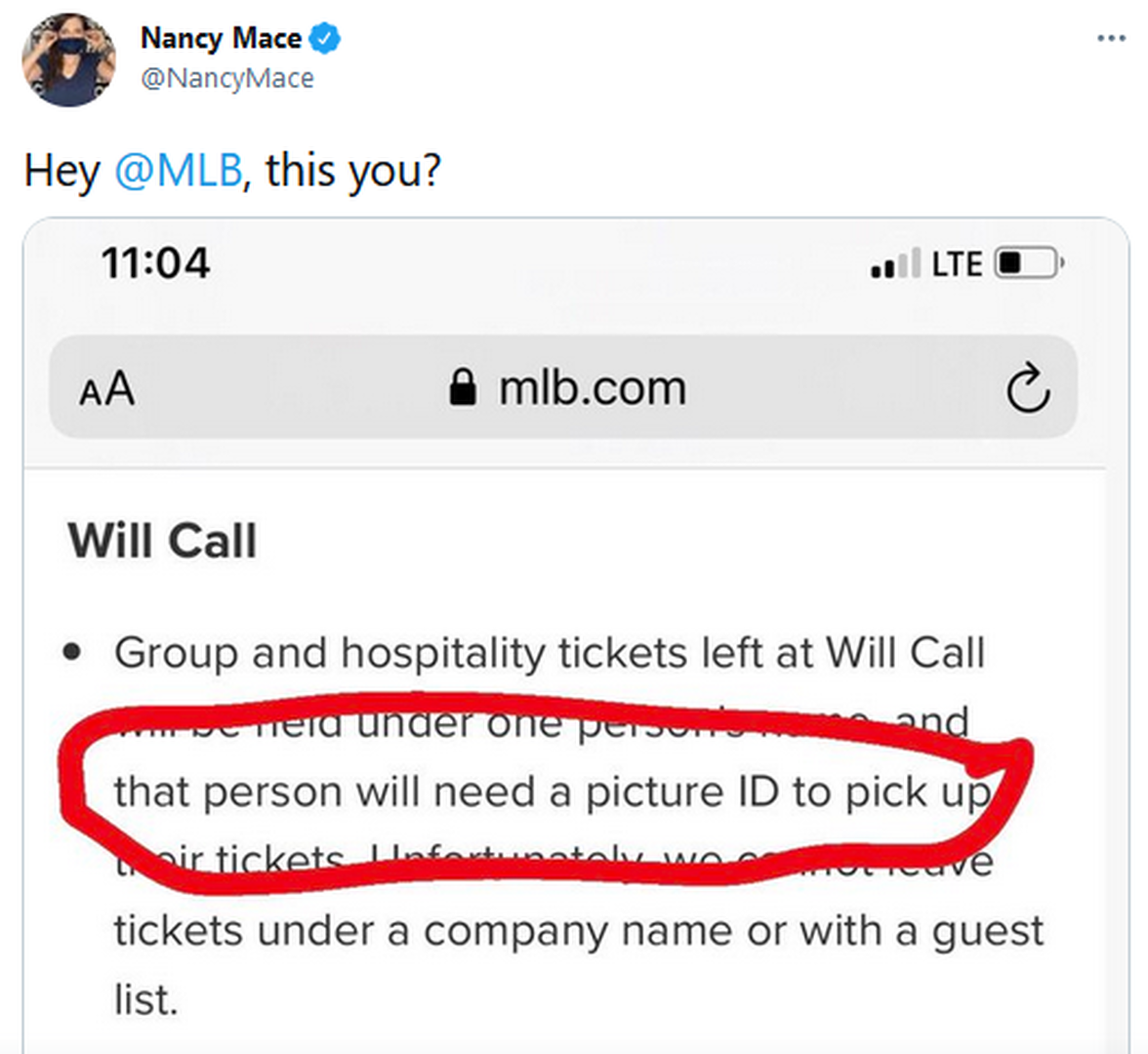Viewport: 1148px width, 1054px height.
Task: Tap the 11:04 clock in status bar
Action: point(155,263)
